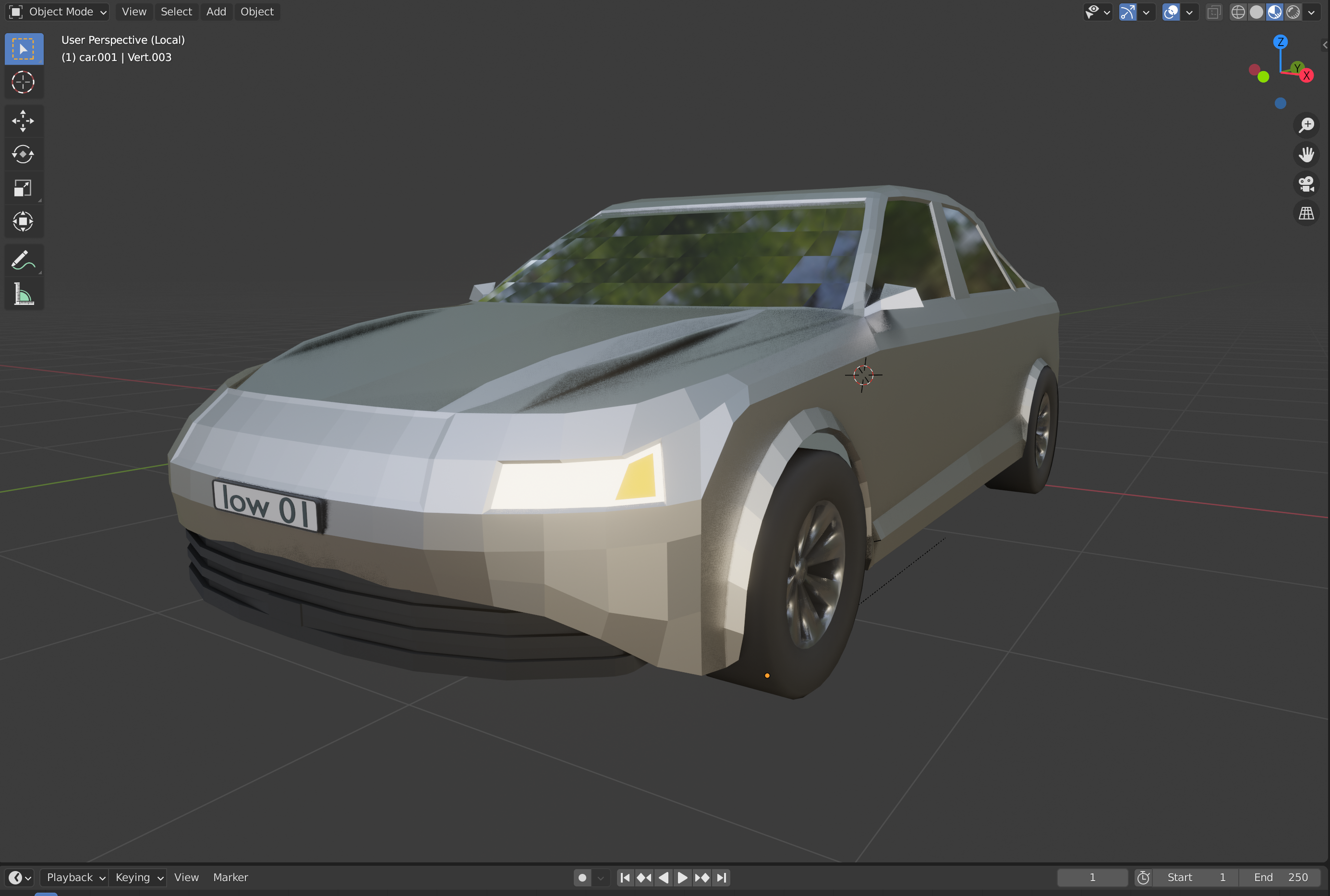1330x896 pixels.
Task: Open the Select menu
Action: [x=176, y=12]
